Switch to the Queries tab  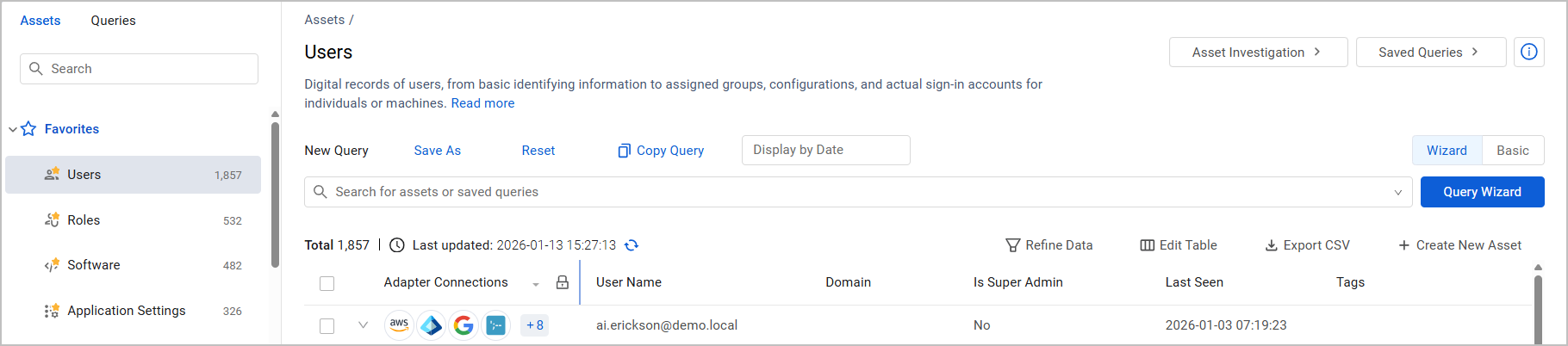click(x=114, y=21)
